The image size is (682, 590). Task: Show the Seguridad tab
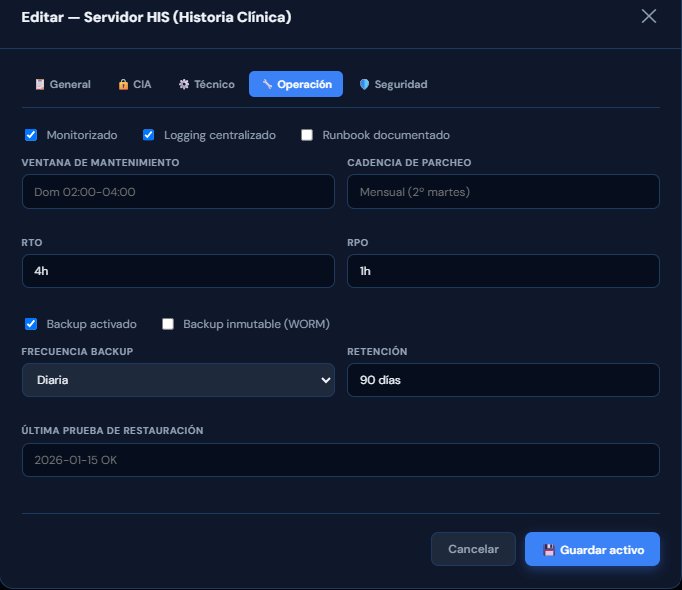click(x=393, y=84)
